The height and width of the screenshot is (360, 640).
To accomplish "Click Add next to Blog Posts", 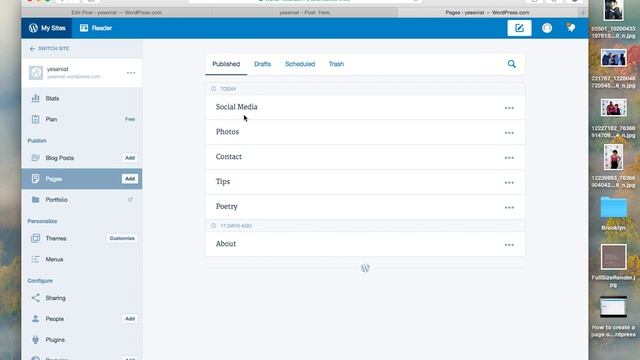I will (130, 158).
